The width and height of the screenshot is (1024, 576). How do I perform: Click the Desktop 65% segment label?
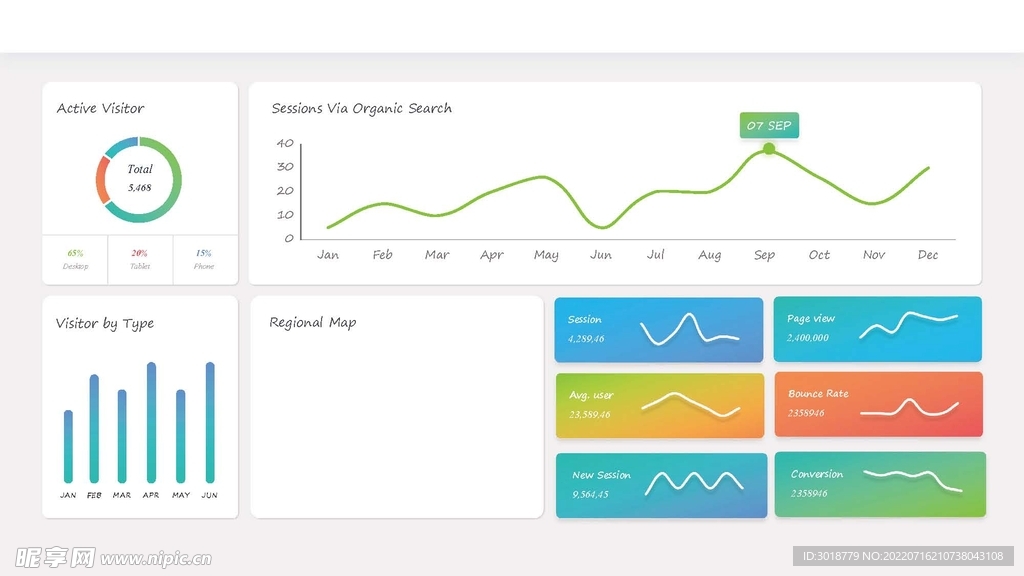75,259
